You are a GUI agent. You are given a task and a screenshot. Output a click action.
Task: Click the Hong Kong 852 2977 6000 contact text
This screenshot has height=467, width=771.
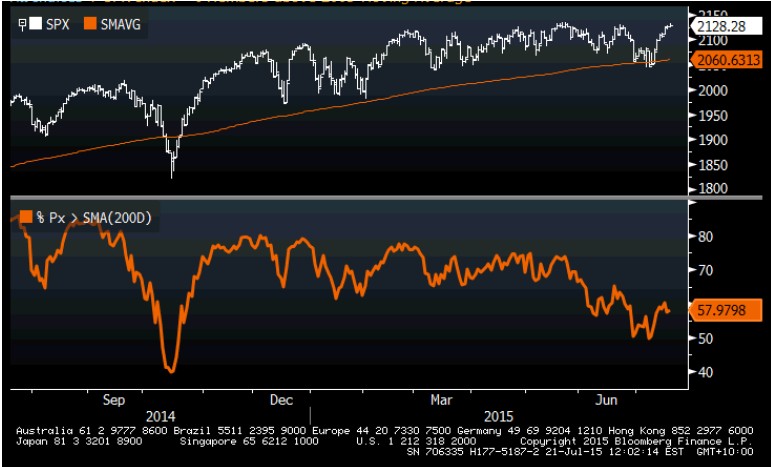point(681,431)
